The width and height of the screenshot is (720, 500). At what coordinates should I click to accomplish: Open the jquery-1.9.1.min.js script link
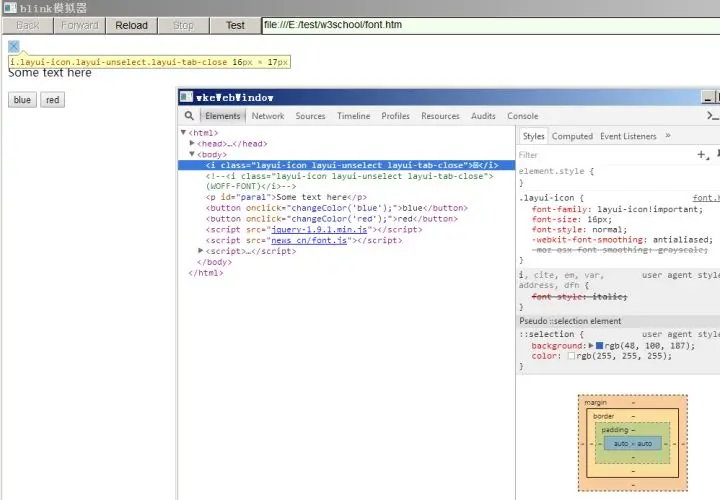click(x=319, y=230)
